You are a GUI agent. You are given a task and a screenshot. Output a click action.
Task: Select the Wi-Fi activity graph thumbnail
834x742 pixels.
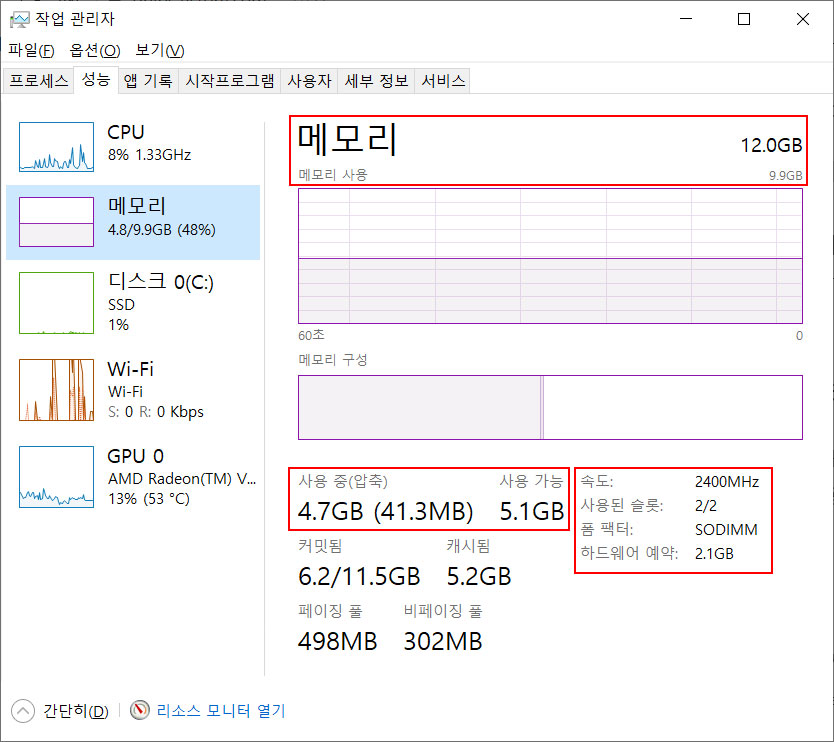[56, 390]
